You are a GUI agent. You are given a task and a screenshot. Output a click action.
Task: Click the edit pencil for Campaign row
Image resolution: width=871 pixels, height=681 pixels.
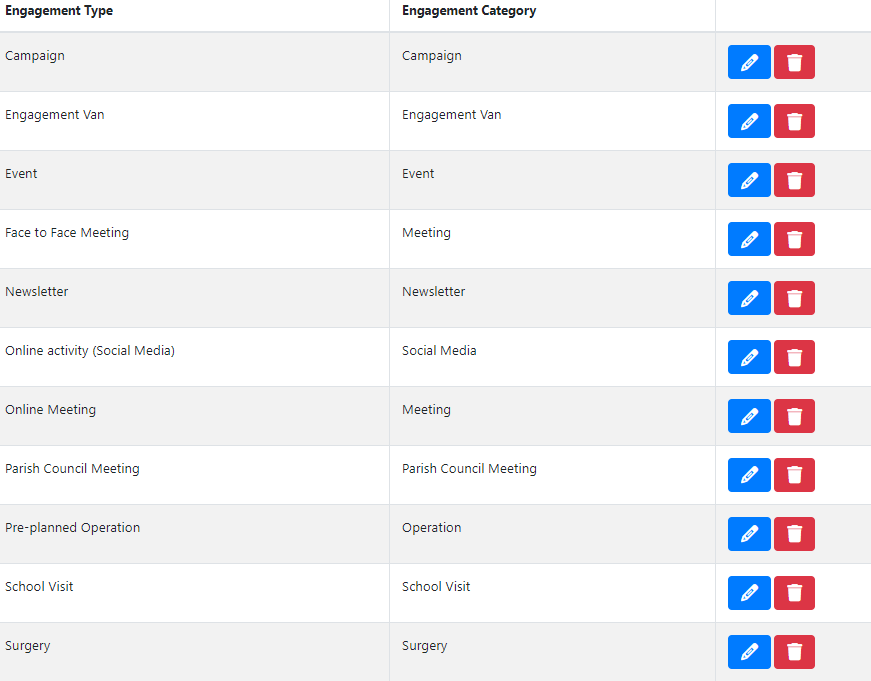(x=749, y=62)
